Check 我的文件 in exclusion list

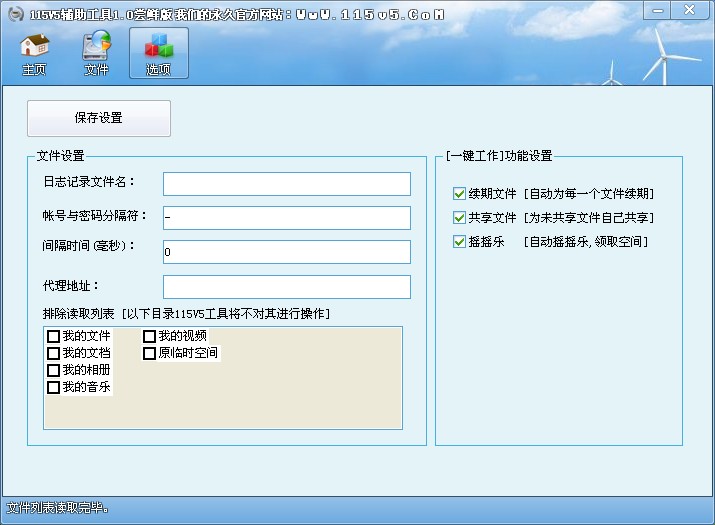[x=53, y=336]
